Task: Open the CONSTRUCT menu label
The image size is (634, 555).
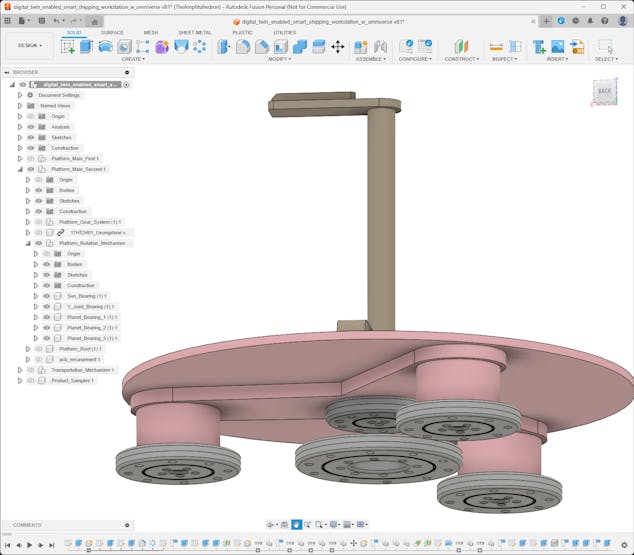Action: [461, 59]
